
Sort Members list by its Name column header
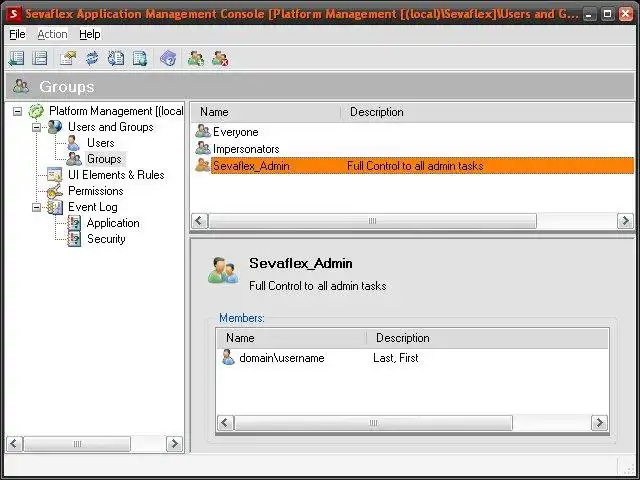pos(292,338)
